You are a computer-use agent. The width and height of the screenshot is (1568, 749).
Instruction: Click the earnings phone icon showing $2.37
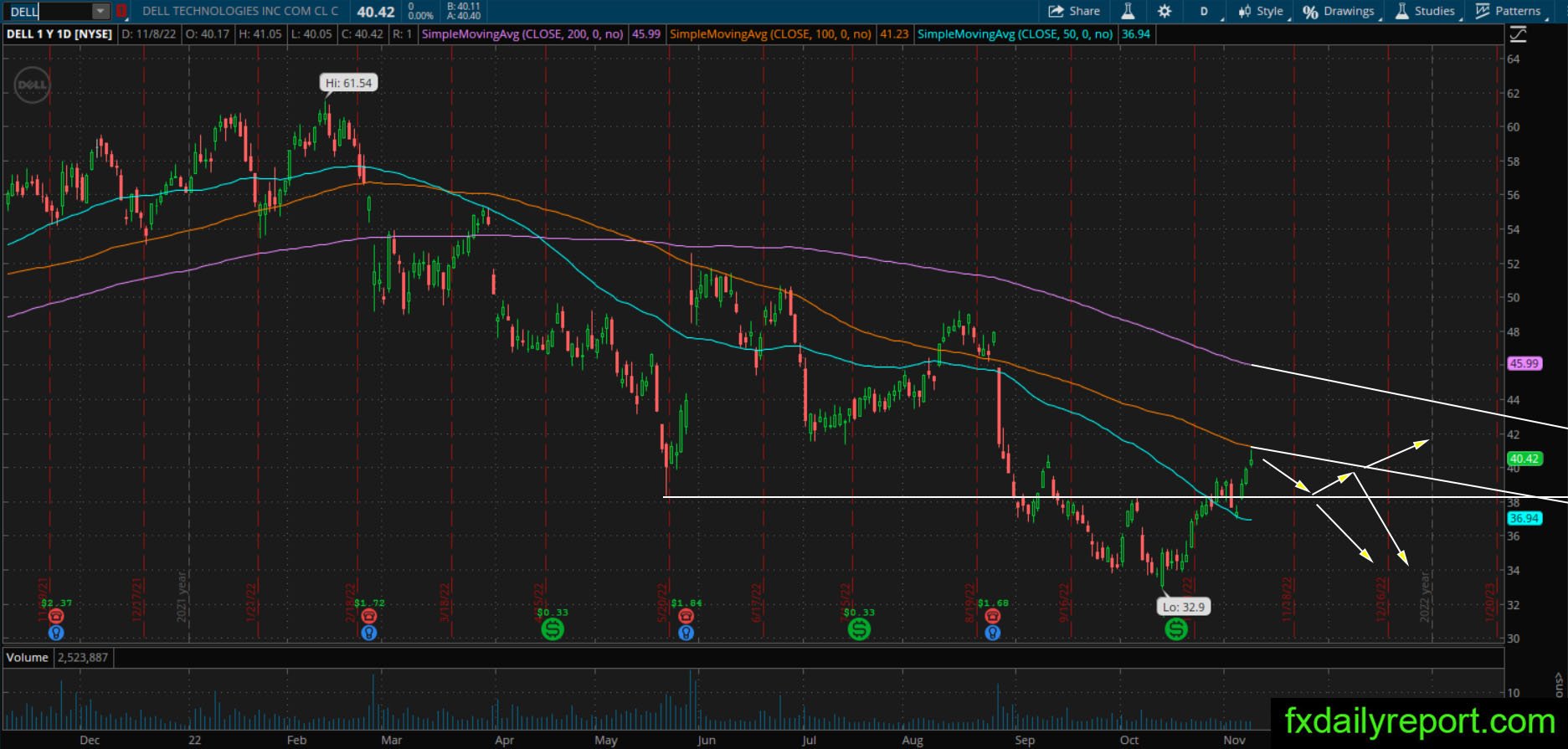click(56, 616)
